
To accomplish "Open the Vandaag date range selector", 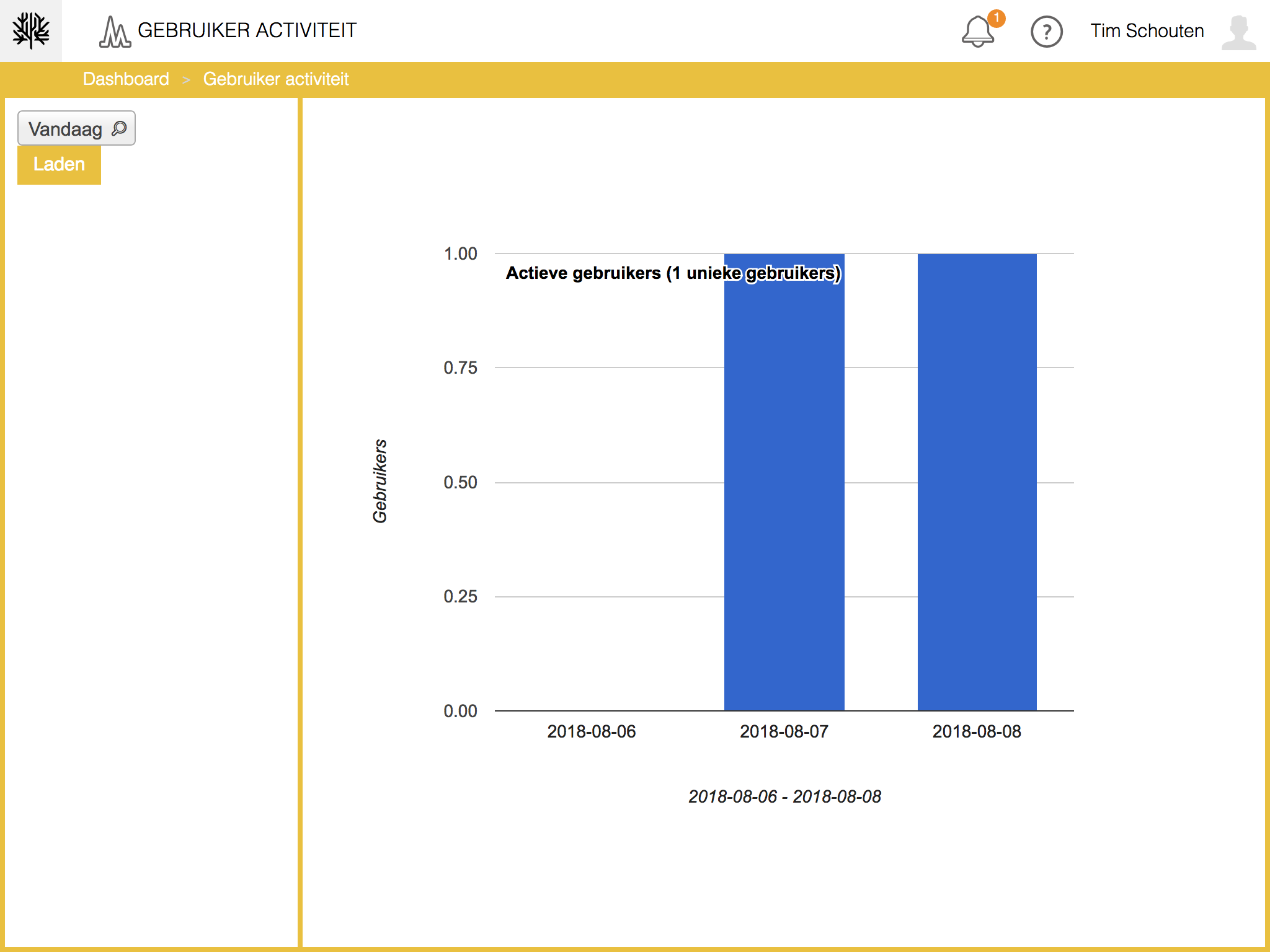I will [66, 129].
